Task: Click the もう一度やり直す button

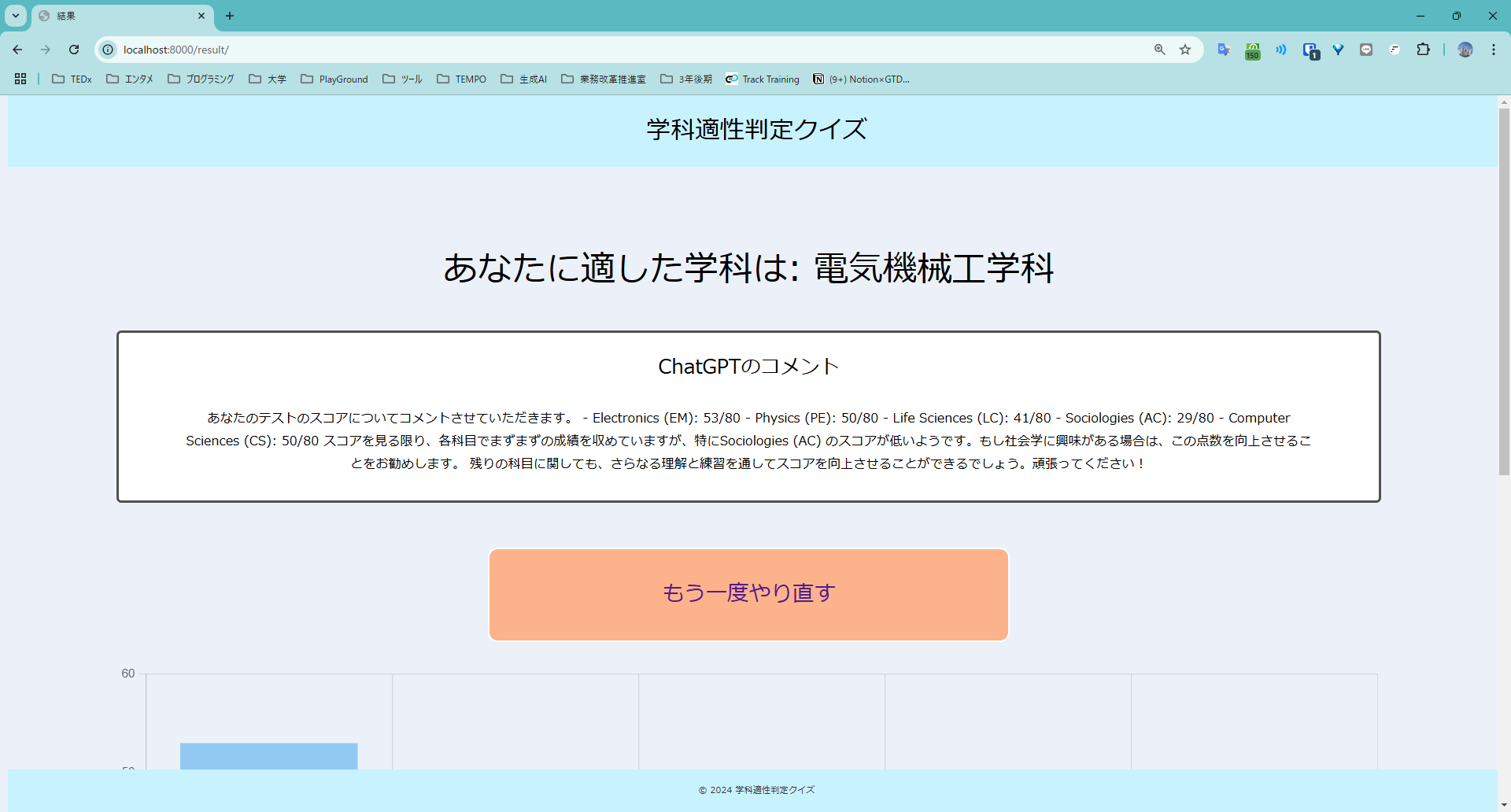Action: (748, 594)
